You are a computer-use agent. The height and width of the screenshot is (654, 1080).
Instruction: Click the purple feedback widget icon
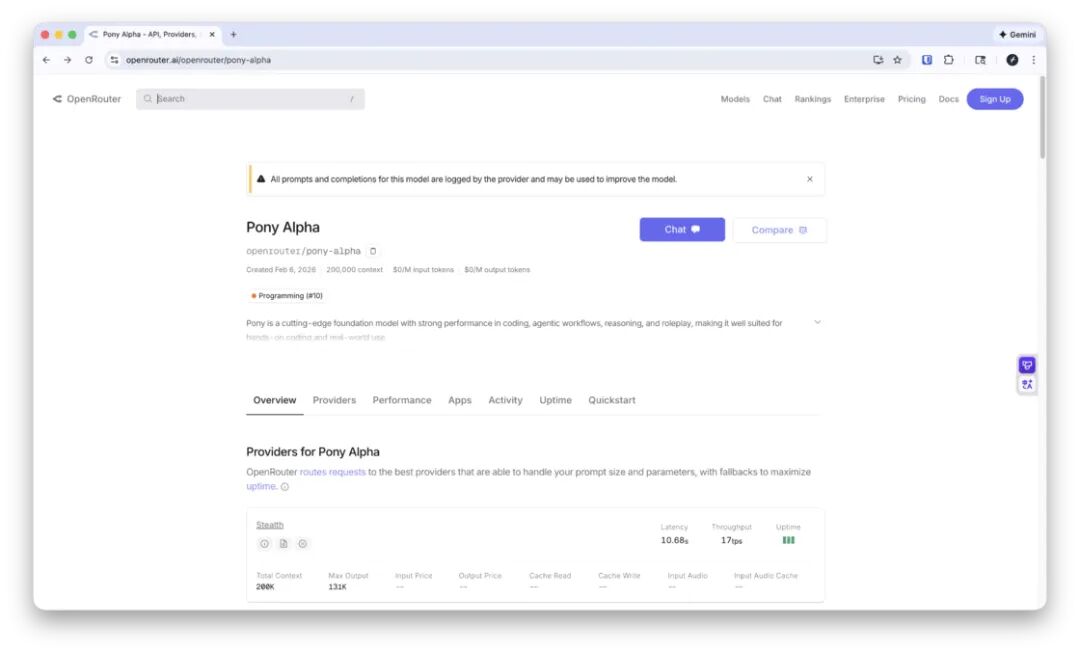coord(1027,365)
